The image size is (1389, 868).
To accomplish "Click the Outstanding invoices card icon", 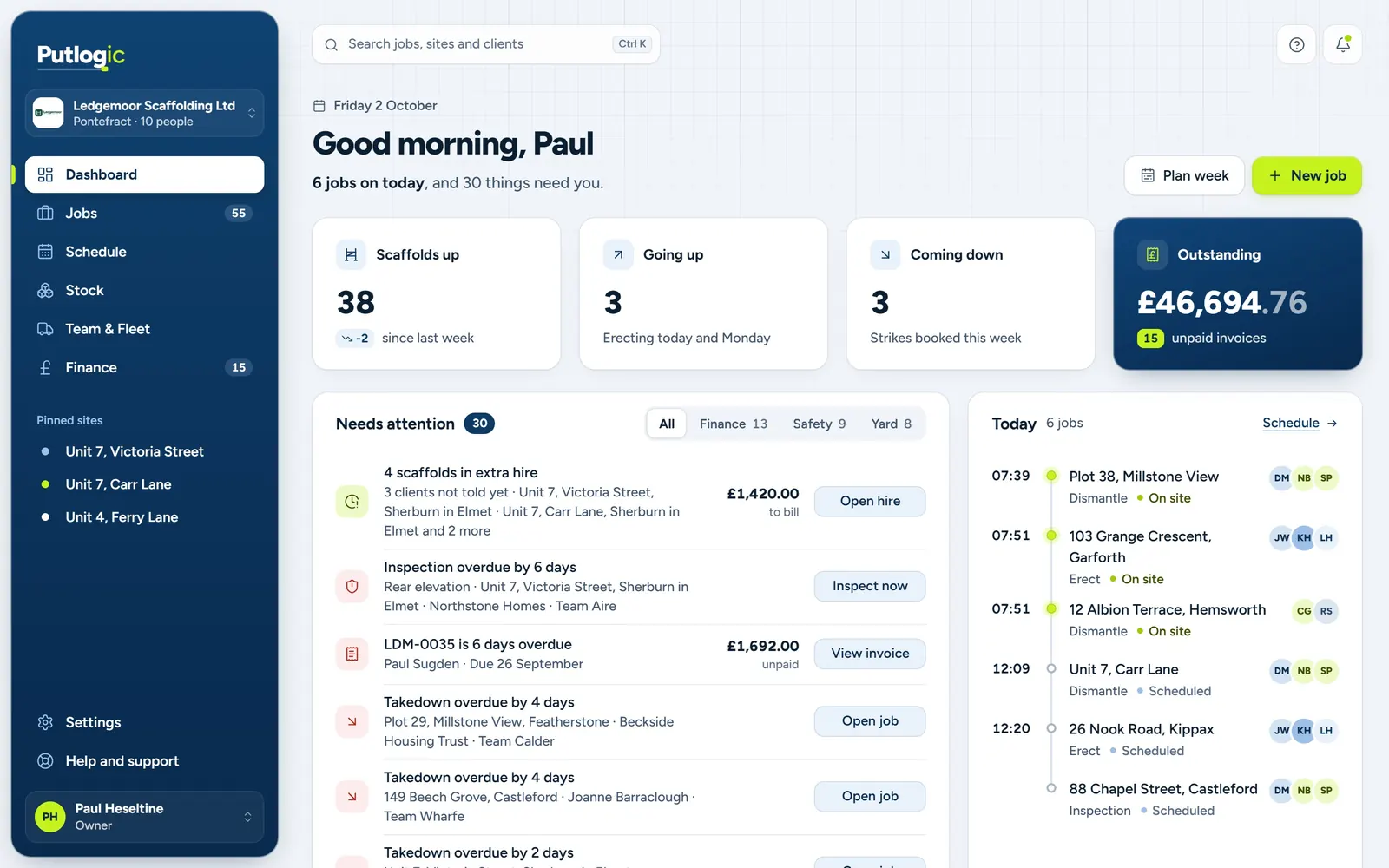I will click(1152, 254).
